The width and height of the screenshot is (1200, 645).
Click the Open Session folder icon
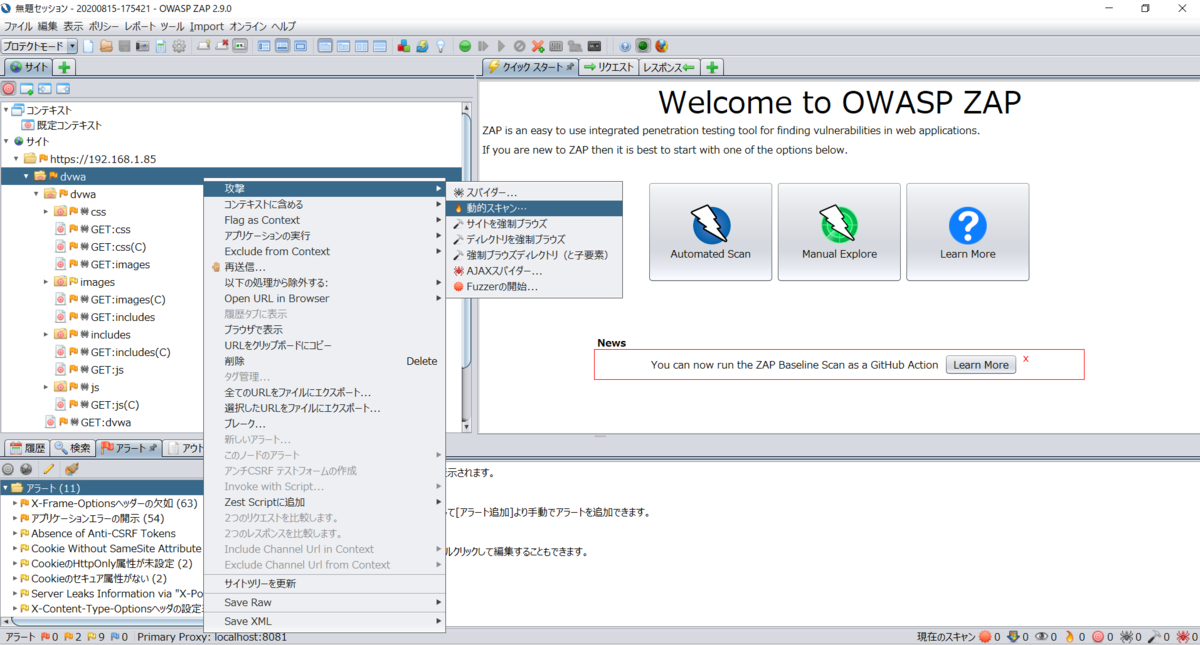tap(106, 46)
